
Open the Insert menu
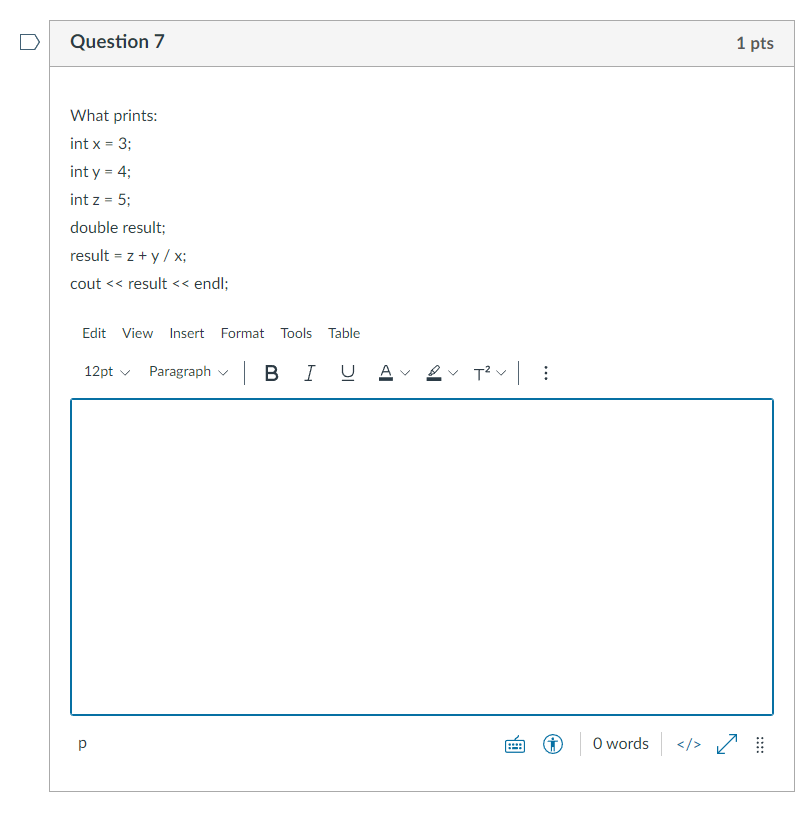[187, 333]
